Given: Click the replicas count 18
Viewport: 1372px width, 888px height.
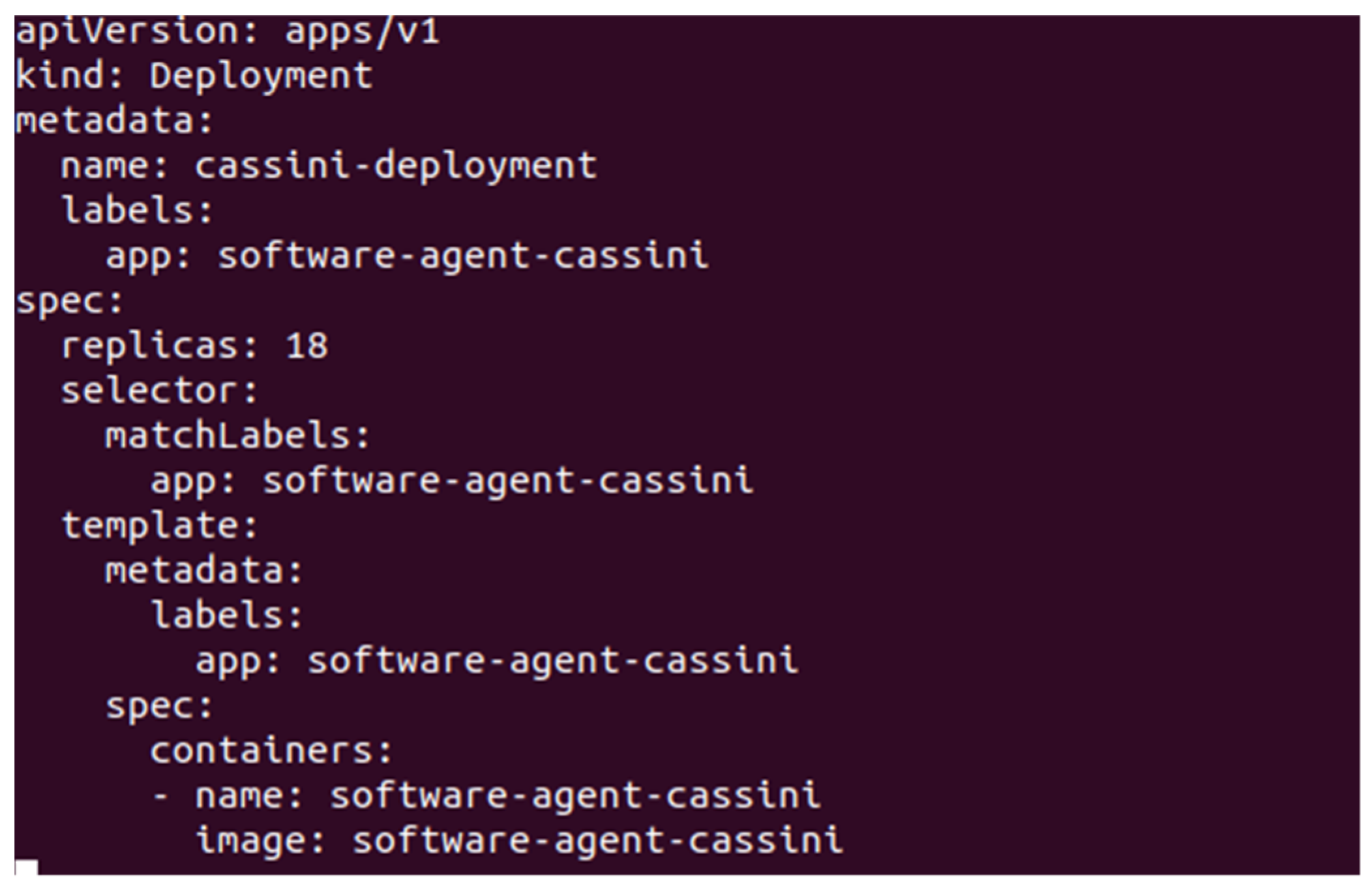Looking at the screenshot, I should [306, 346].
